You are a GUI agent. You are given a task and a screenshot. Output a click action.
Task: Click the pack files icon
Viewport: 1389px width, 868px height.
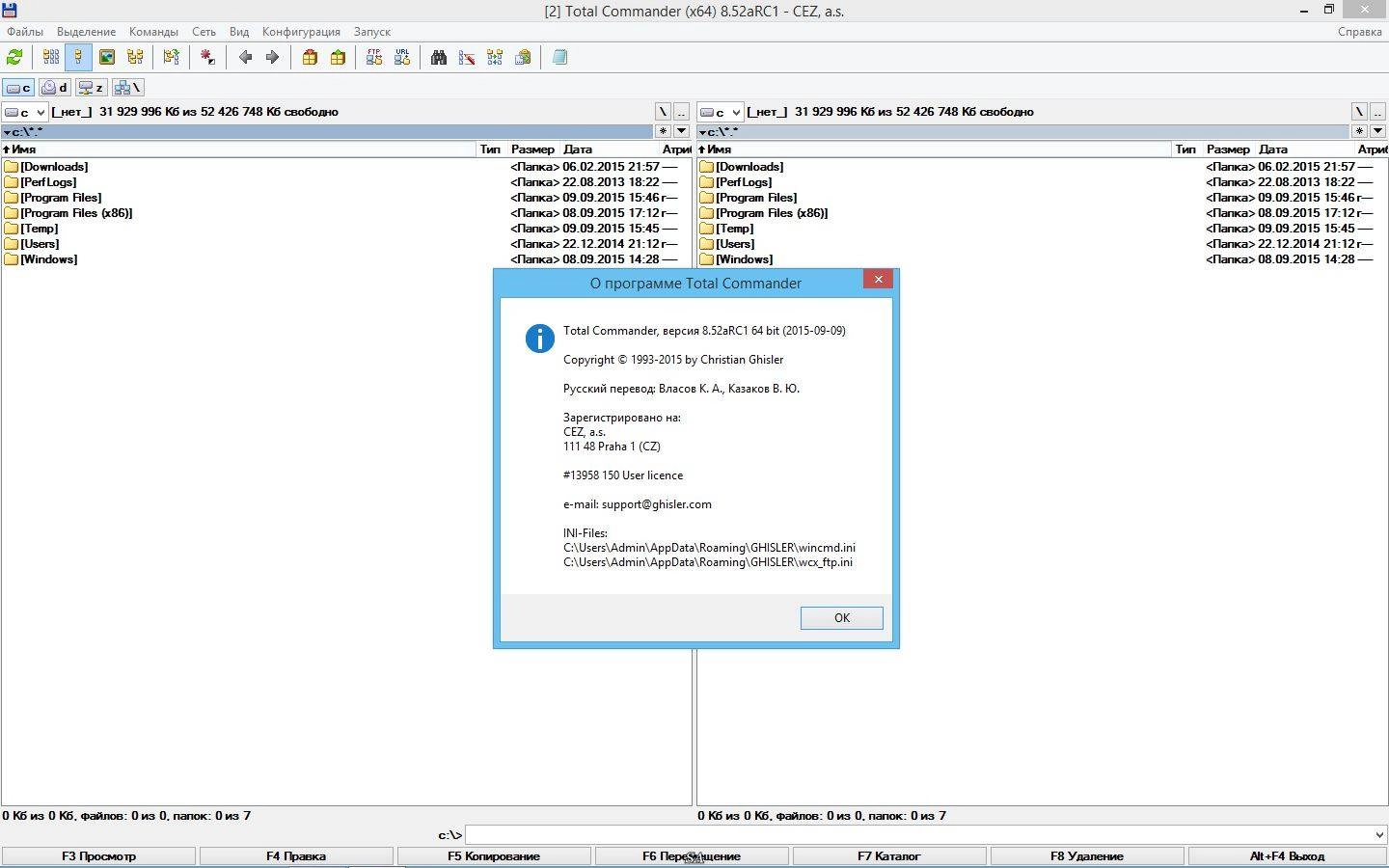coord(310,58)
